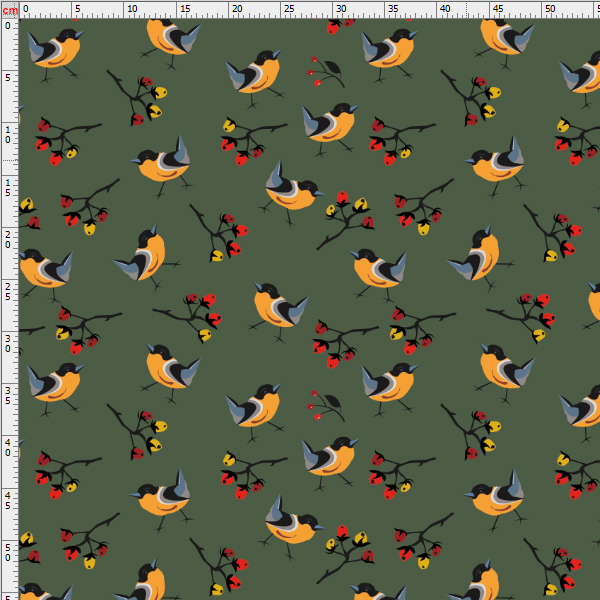Click the 15 mark on the vertical ruler
The image size is (600, 600).
(x=8, y=188)
